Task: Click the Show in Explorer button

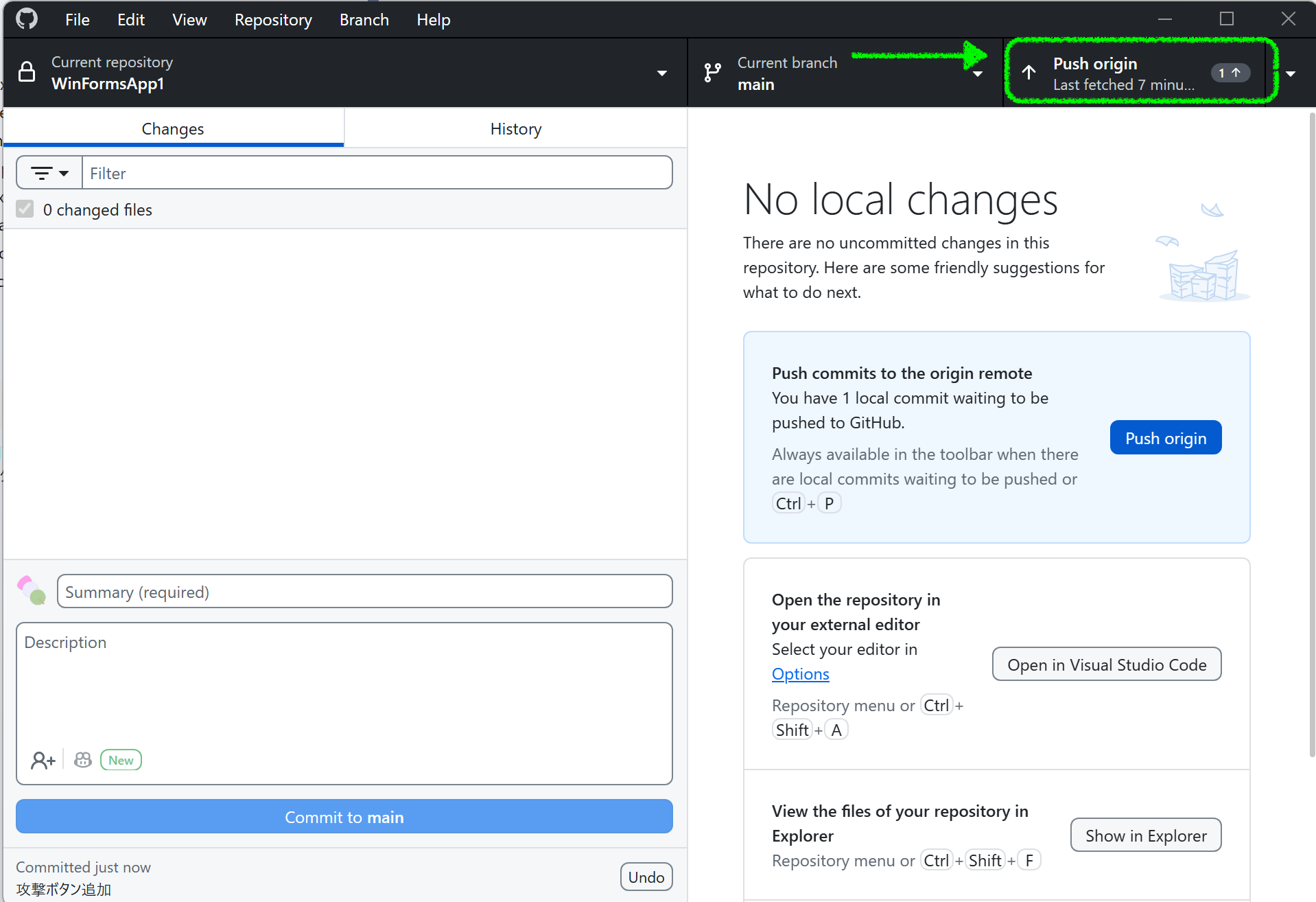Action: point(1145,835)
